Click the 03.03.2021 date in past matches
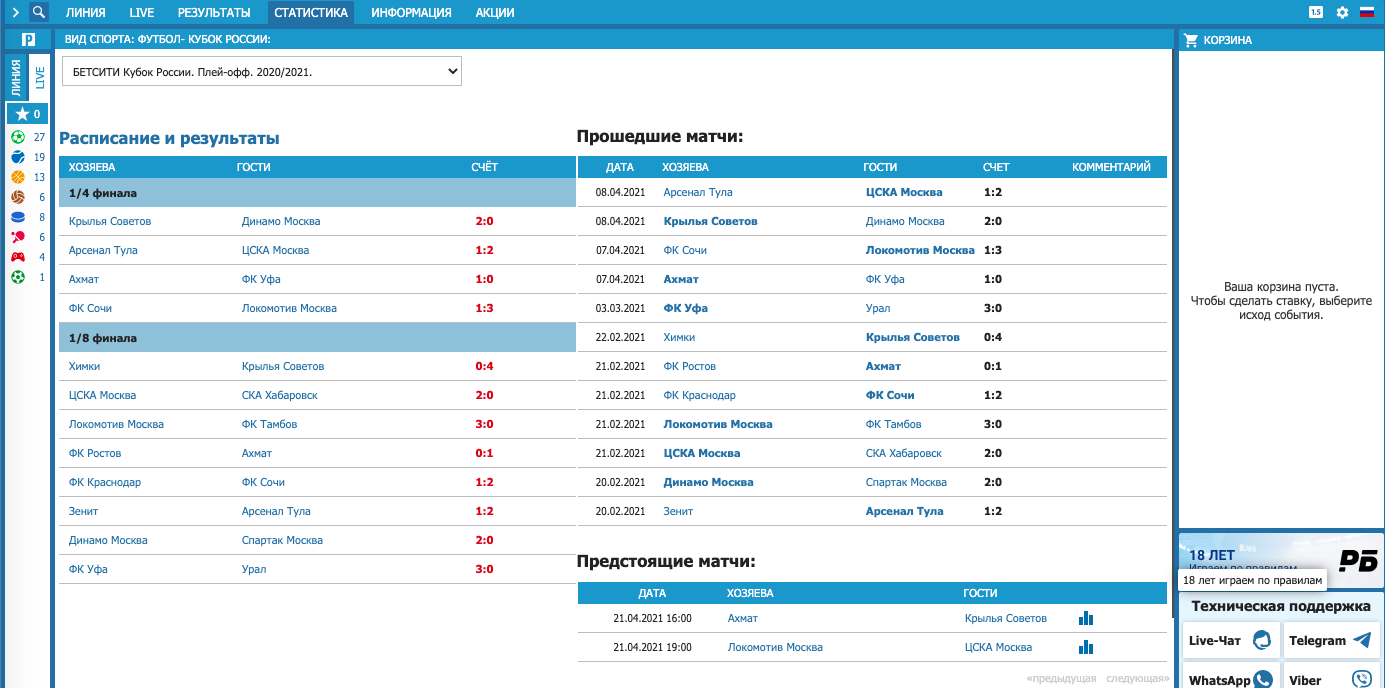 click(x=620, y=308)
